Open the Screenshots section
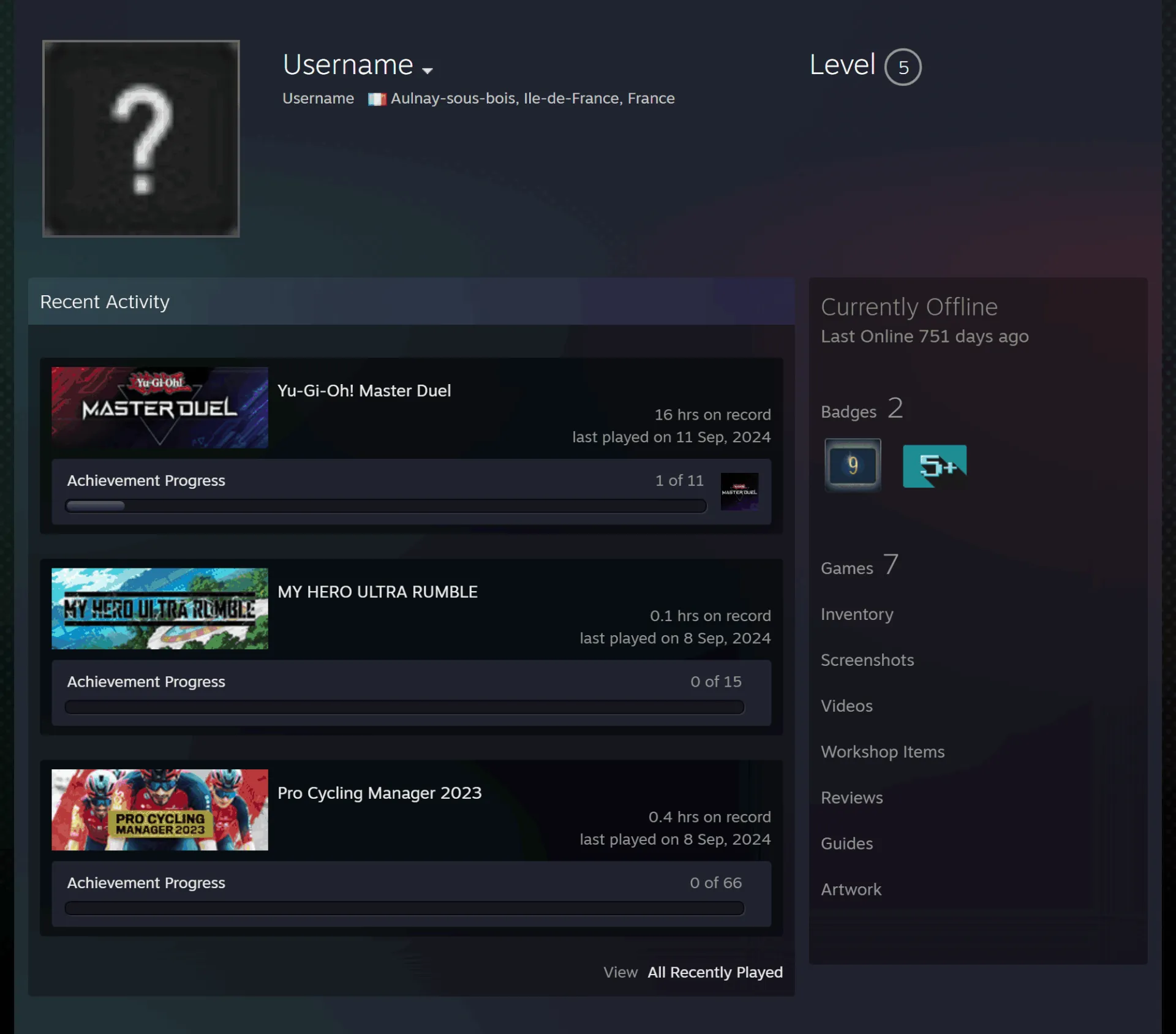 [x=867, y=660]
